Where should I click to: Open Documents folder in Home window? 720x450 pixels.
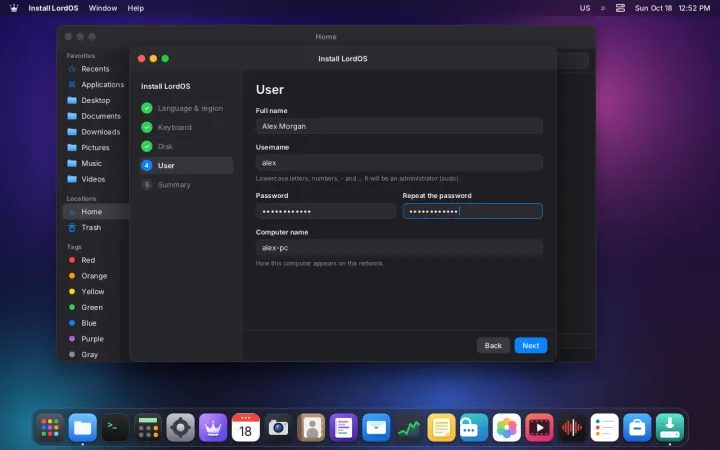[x=96, y=116]
